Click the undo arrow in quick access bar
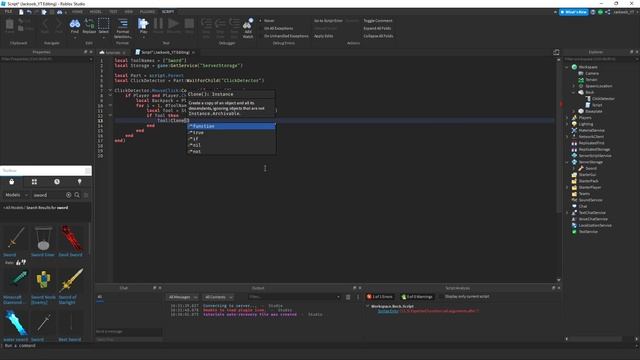 point(29,12)
